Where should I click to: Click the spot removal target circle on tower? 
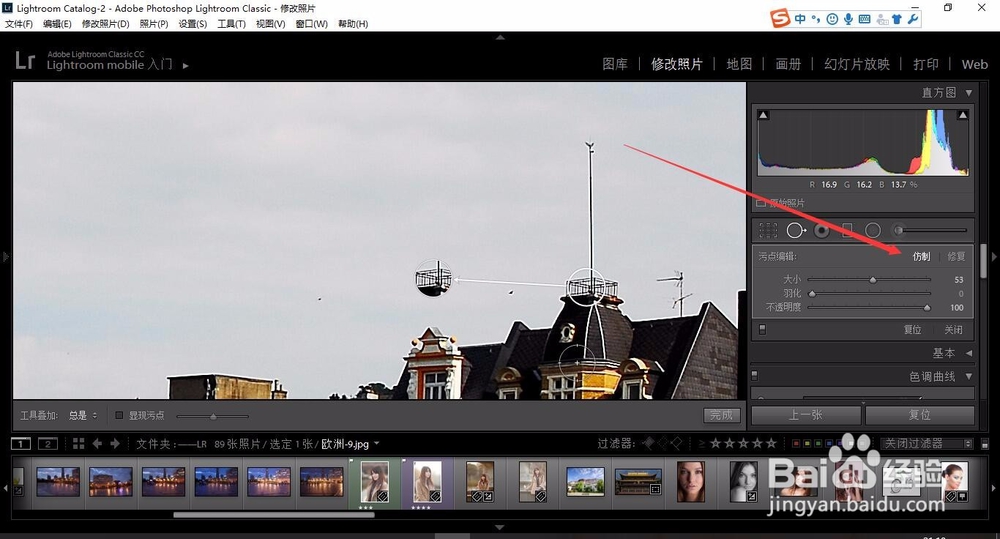coord(586,286)
